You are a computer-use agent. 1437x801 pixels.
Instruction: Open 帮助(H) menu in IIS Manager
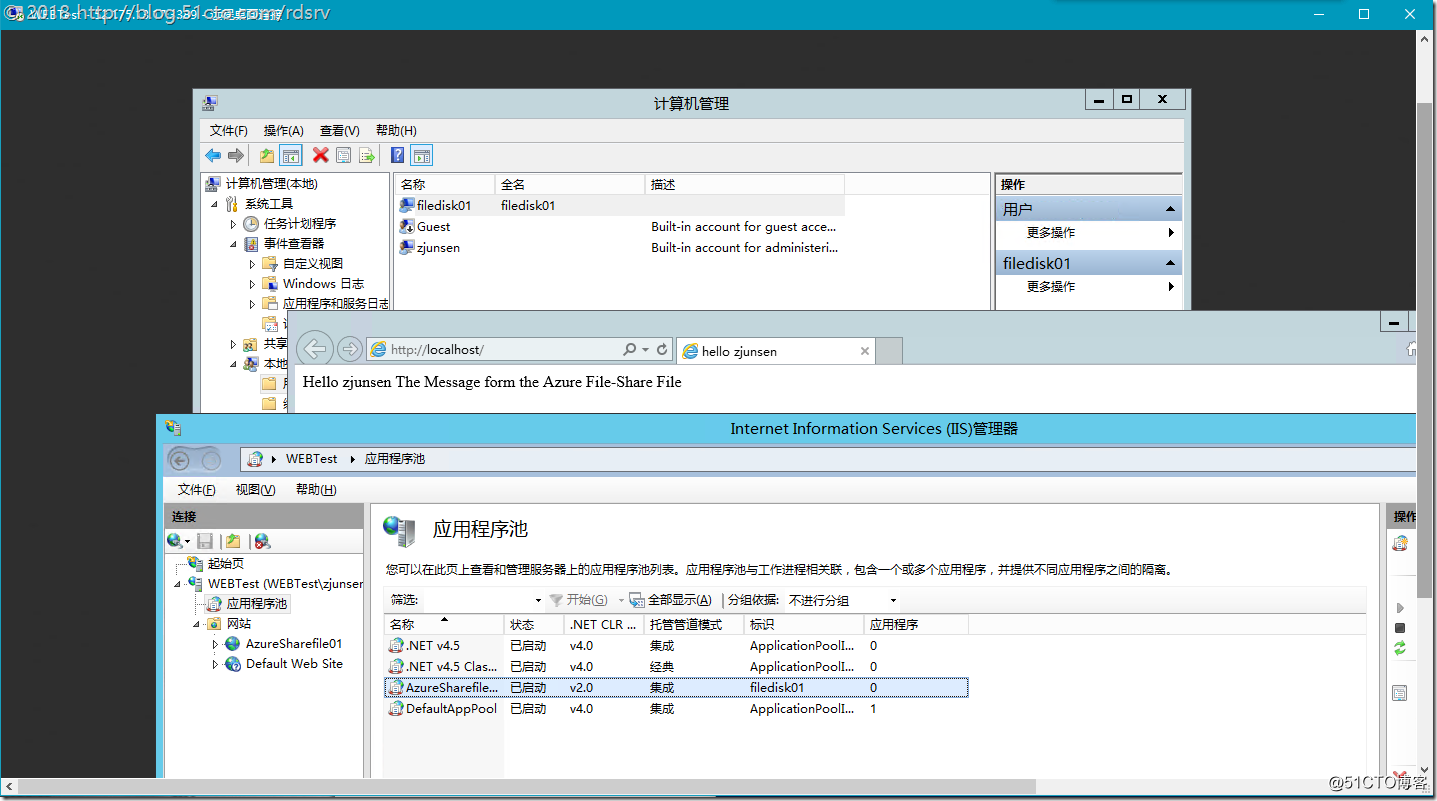coord(316,490)
